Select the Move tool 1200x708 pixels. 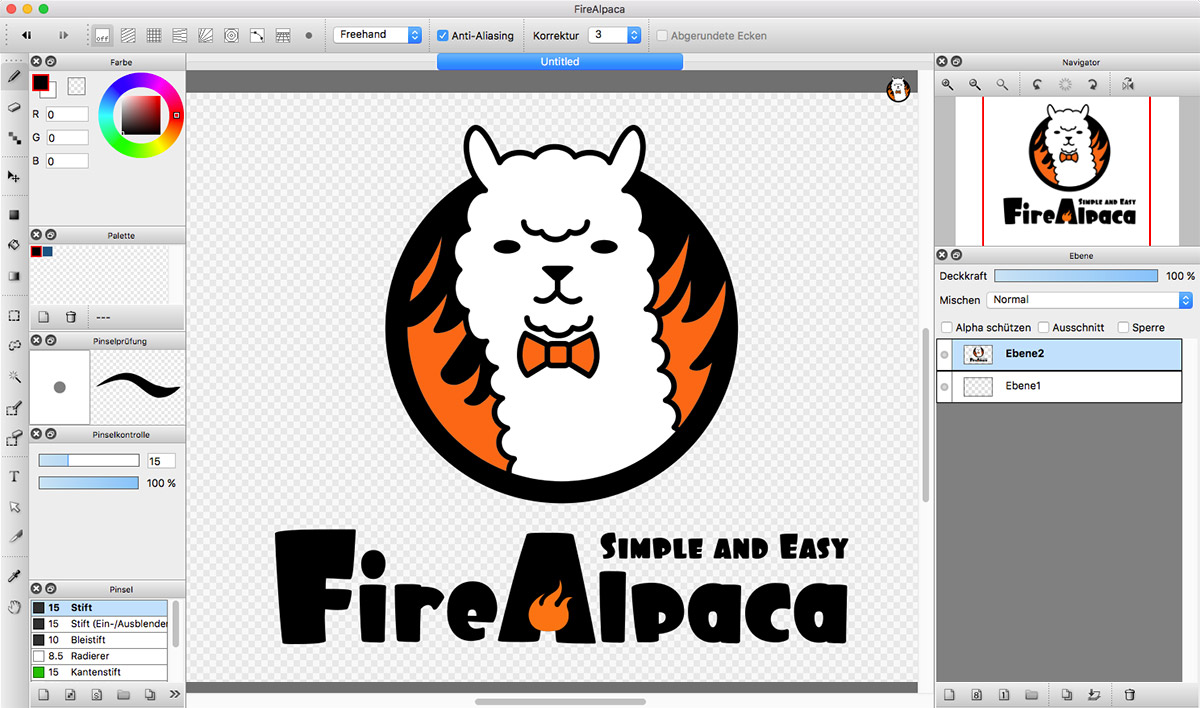click(x=14, y=176)
